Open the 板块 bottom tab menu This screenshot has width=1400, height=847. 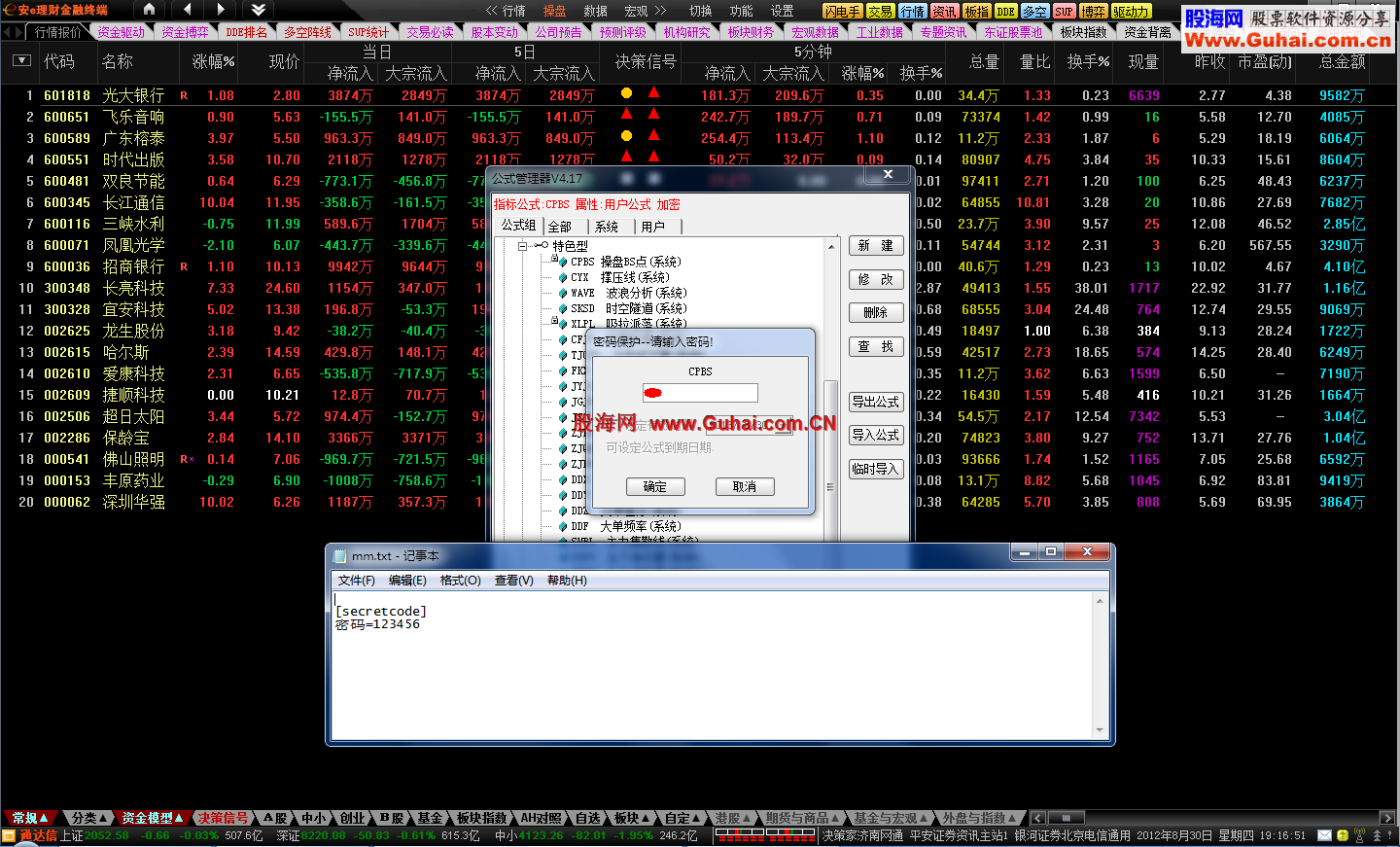click(x=632, y=818)
